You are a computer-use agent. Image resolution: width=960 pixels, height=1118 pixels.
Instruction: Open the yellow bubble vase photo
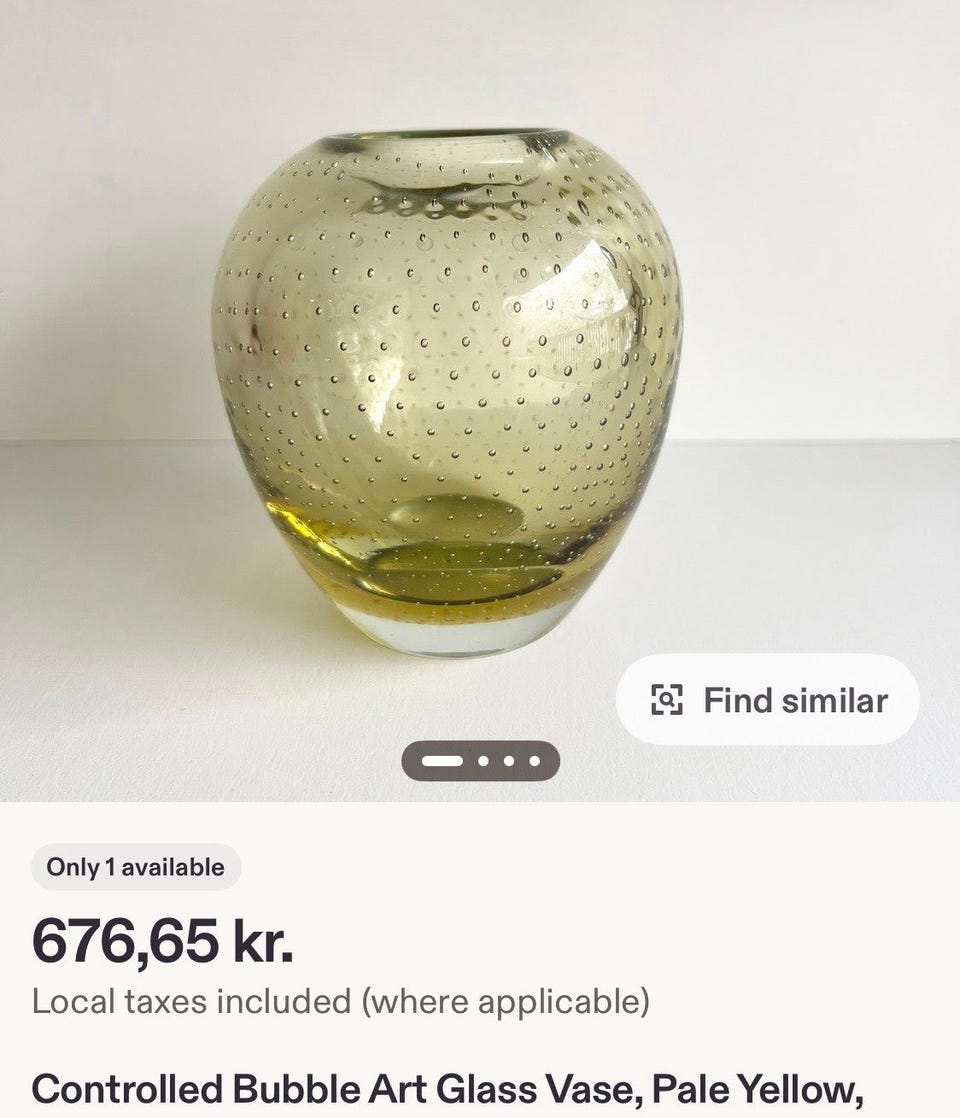tap(447, 392)
